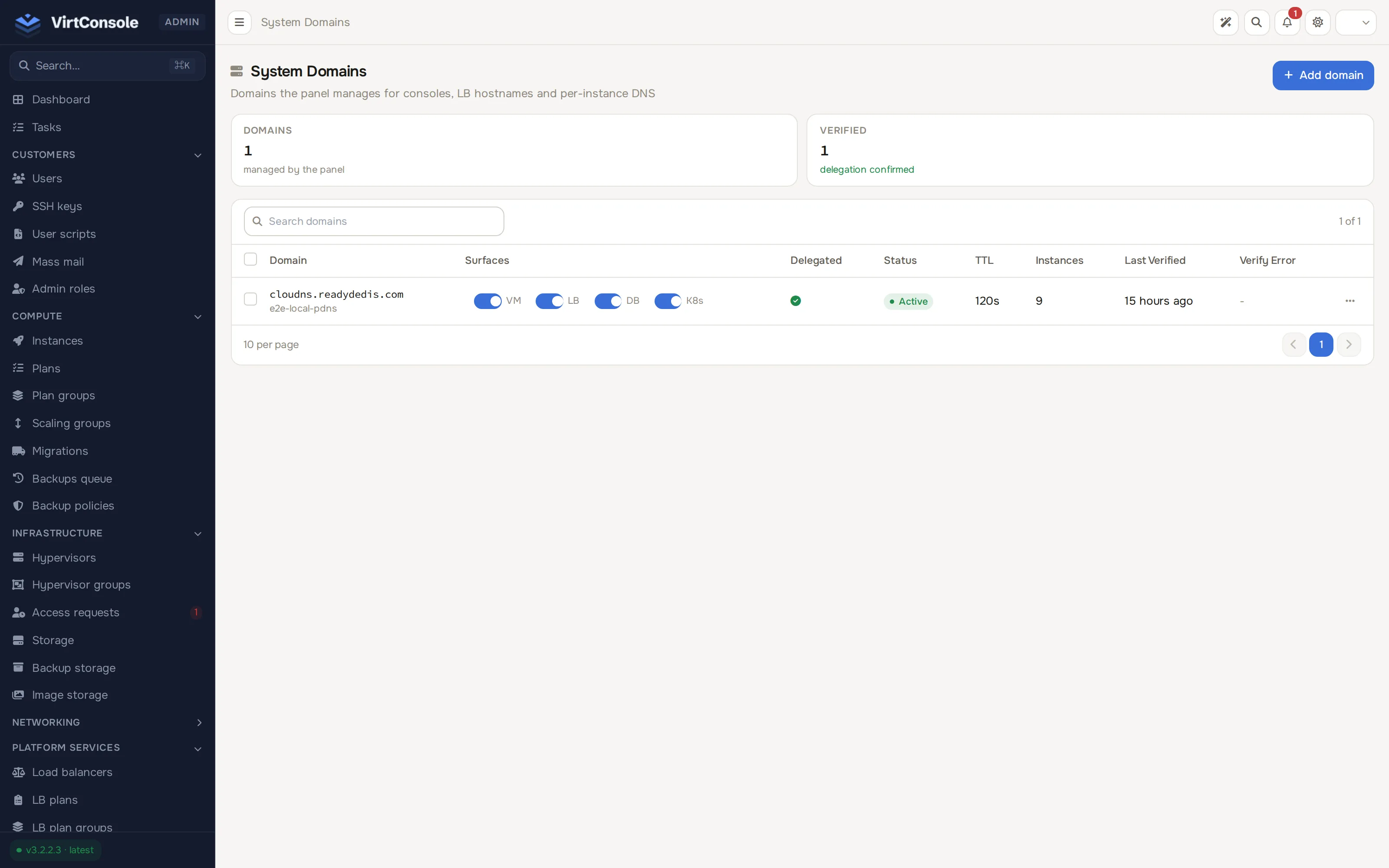Open Dashboard in sidebar

(x=107, y=99)
